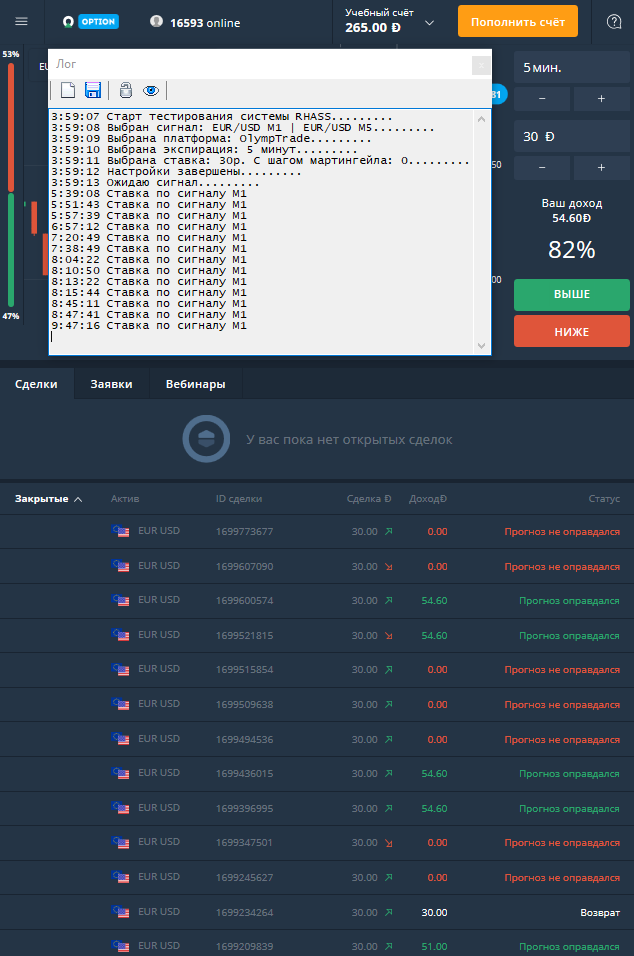Open help question mark icon
Image resolution: width=634 pixels, height=956 pixels.
point(614,22)
